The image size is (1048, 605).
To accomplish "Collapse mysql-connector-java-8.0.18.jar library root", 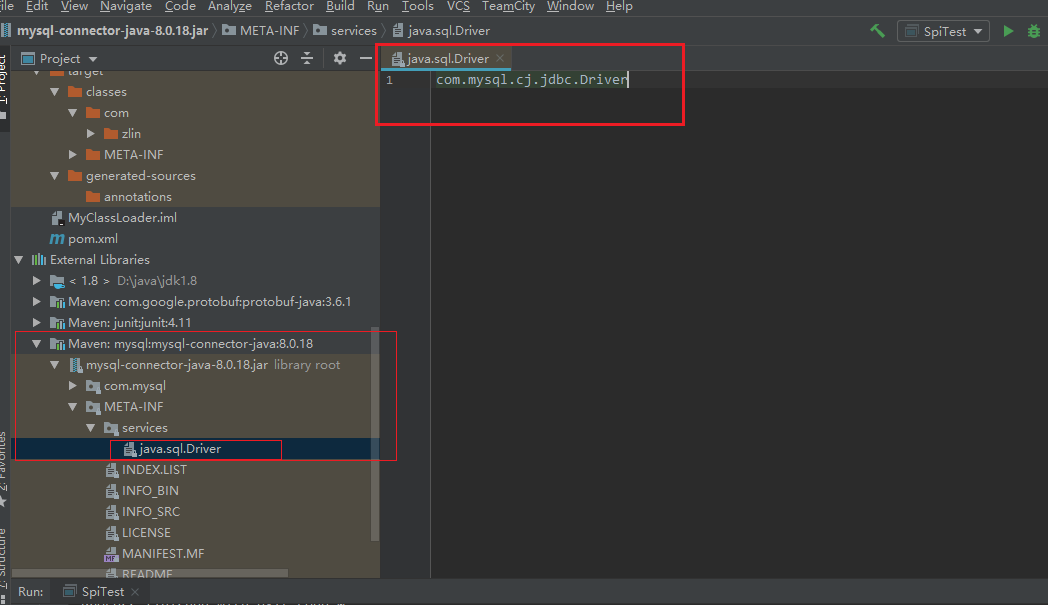I will (x=55, y=364).
